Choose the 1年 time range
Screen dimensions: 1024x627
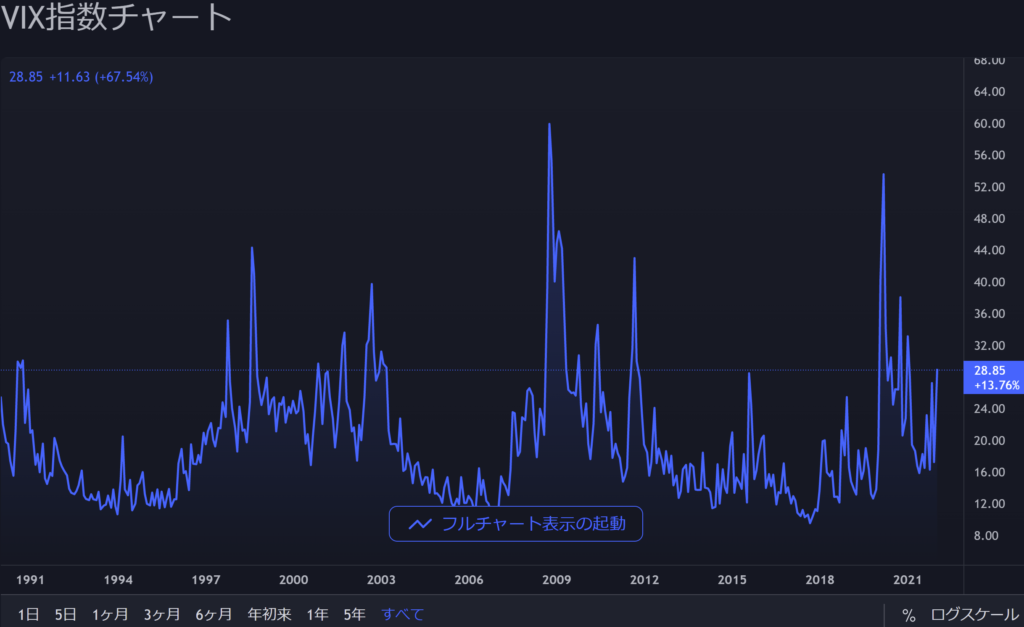point(318,615)
